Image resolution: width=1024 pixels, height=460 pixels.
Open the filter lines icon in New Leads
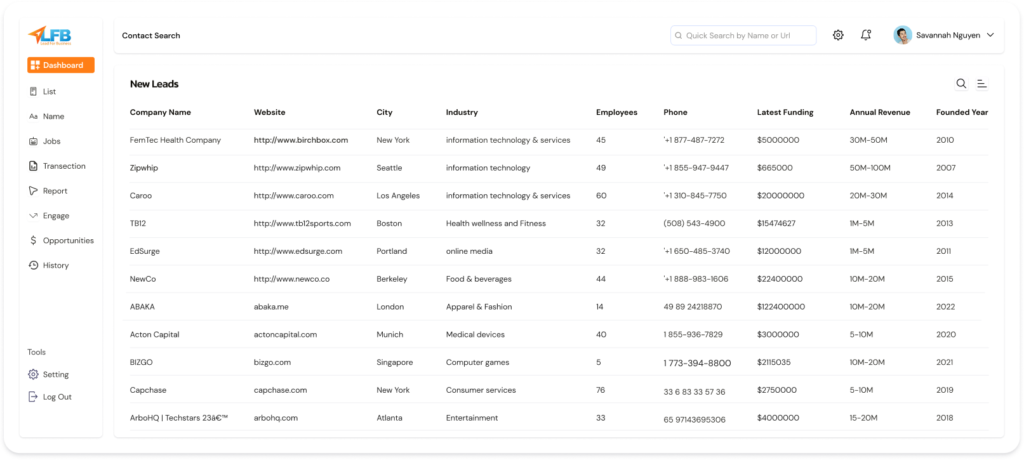click(x=982, y=84)
